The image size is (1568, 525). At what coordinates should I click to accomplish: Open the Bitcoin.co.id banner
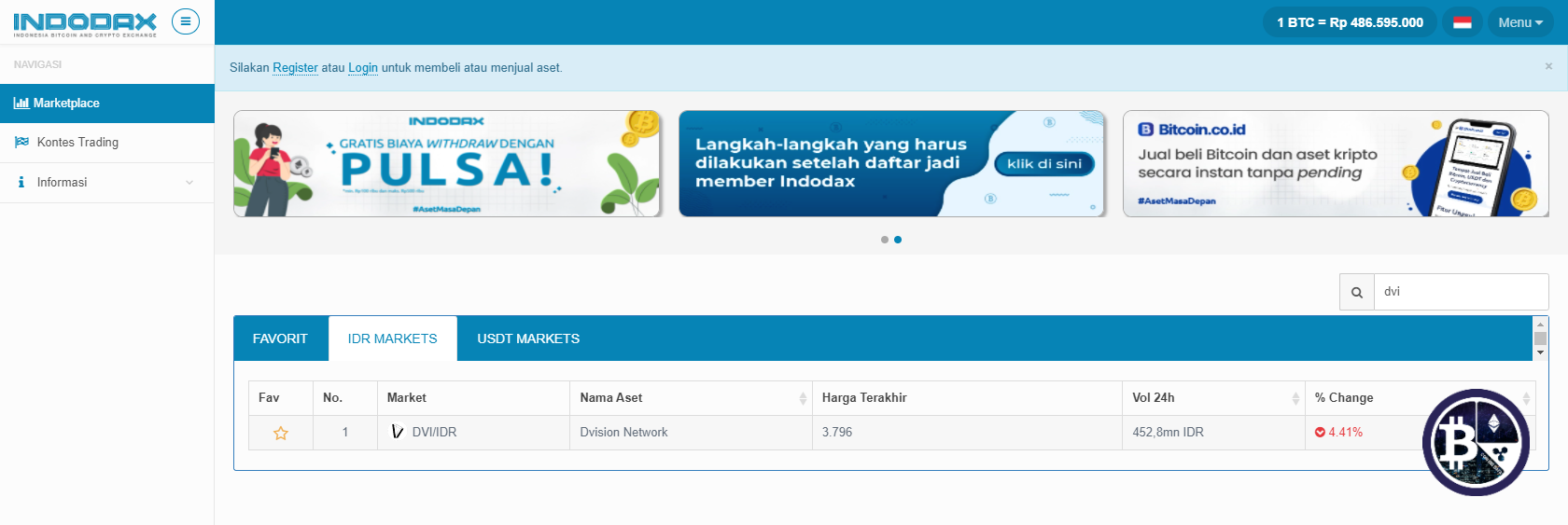(x=1336, y=164)
